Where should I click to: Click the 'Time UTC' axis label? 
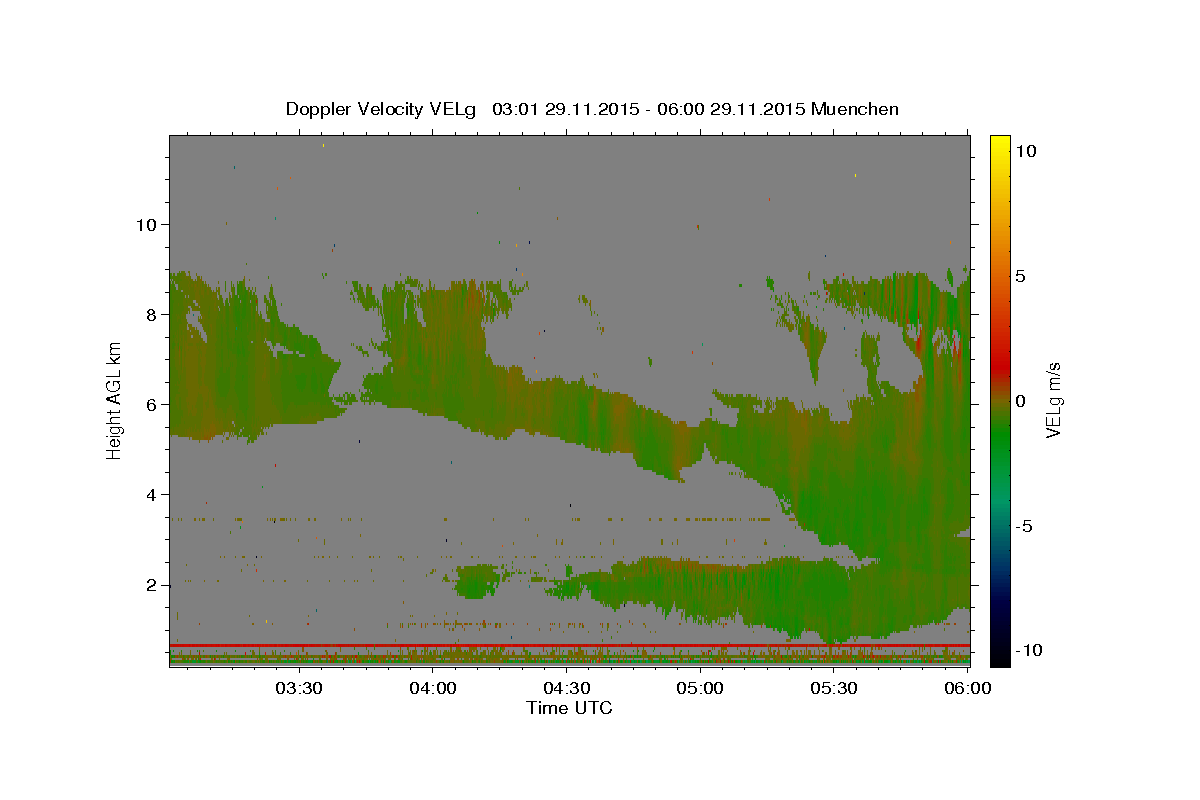[x=569, y=708]
